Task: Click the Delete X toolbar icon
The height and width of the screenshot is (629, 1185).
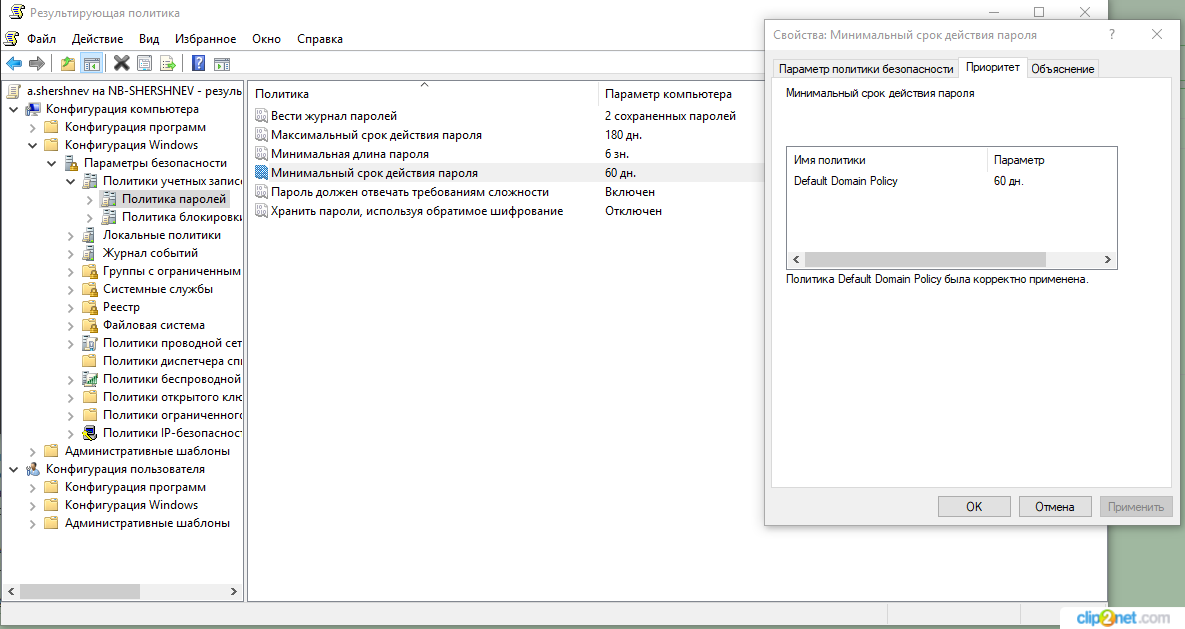Action: pyautogui.click(x=122, y=64)
